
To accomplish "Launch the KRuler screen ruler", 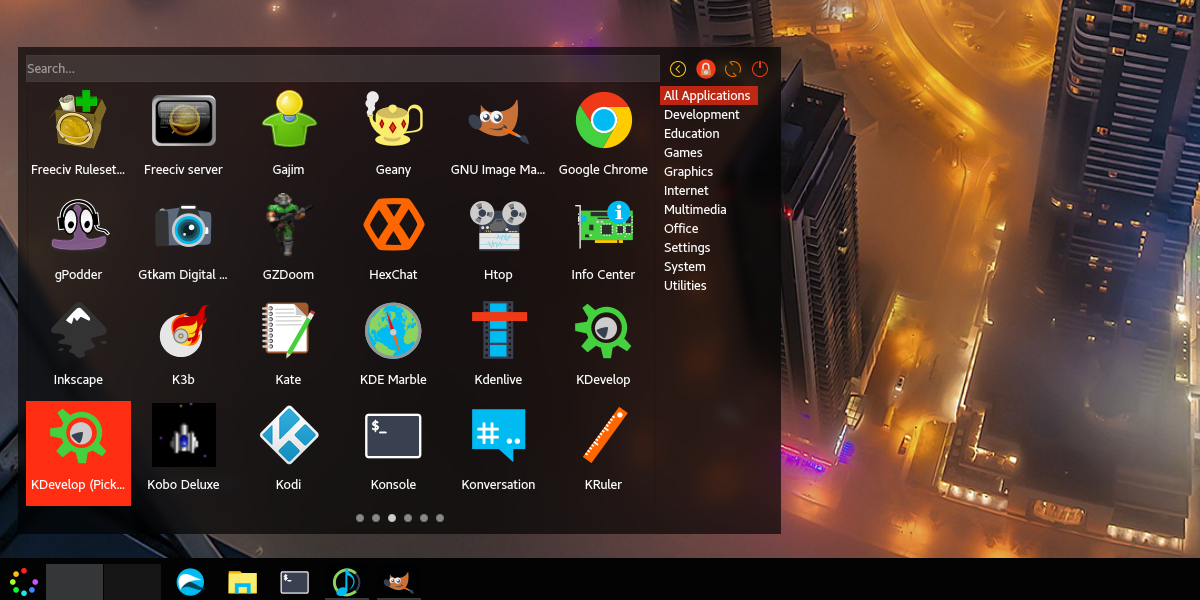I will click(603, 435).
